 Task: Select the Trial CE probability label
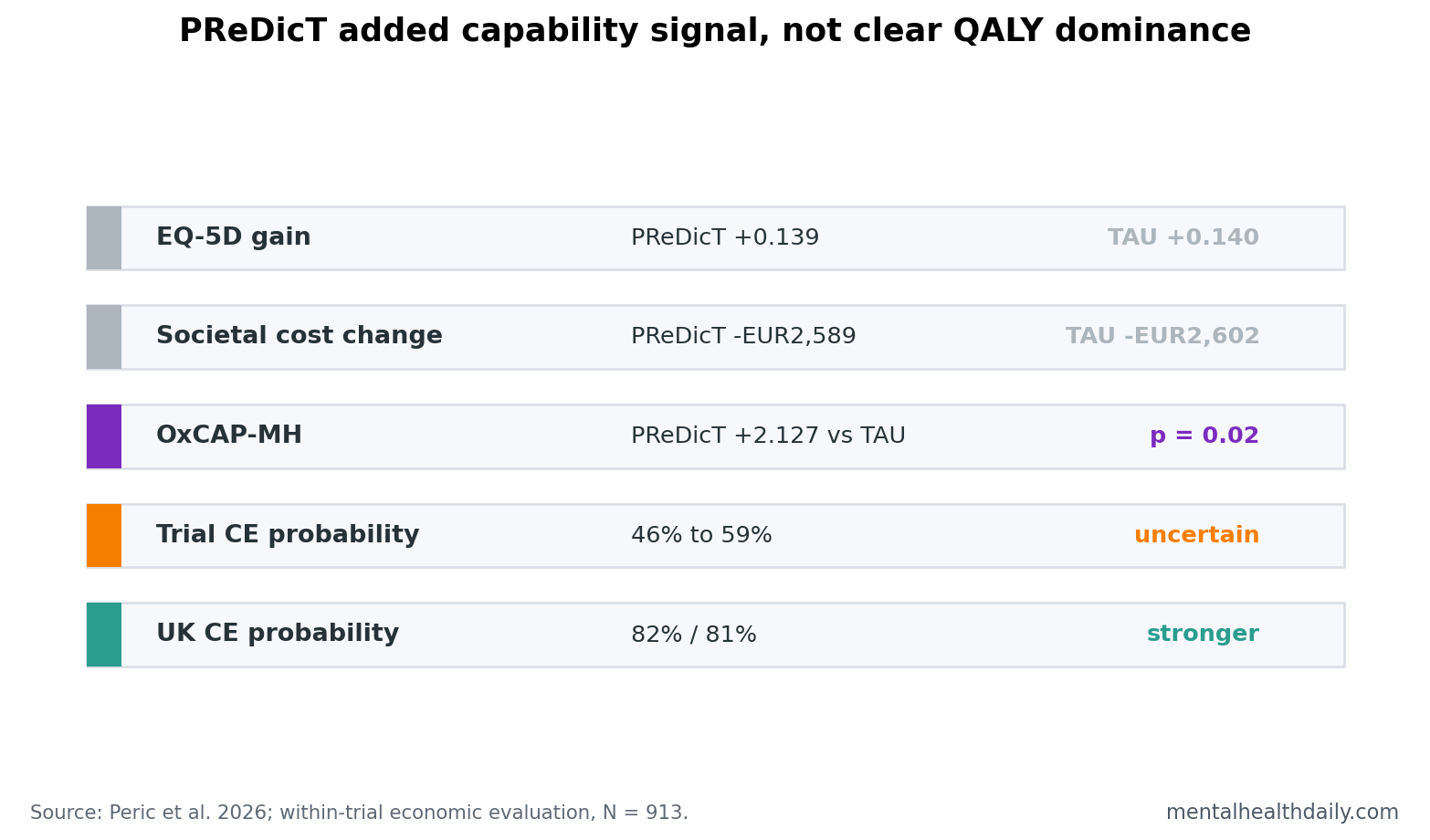[288, 535]
